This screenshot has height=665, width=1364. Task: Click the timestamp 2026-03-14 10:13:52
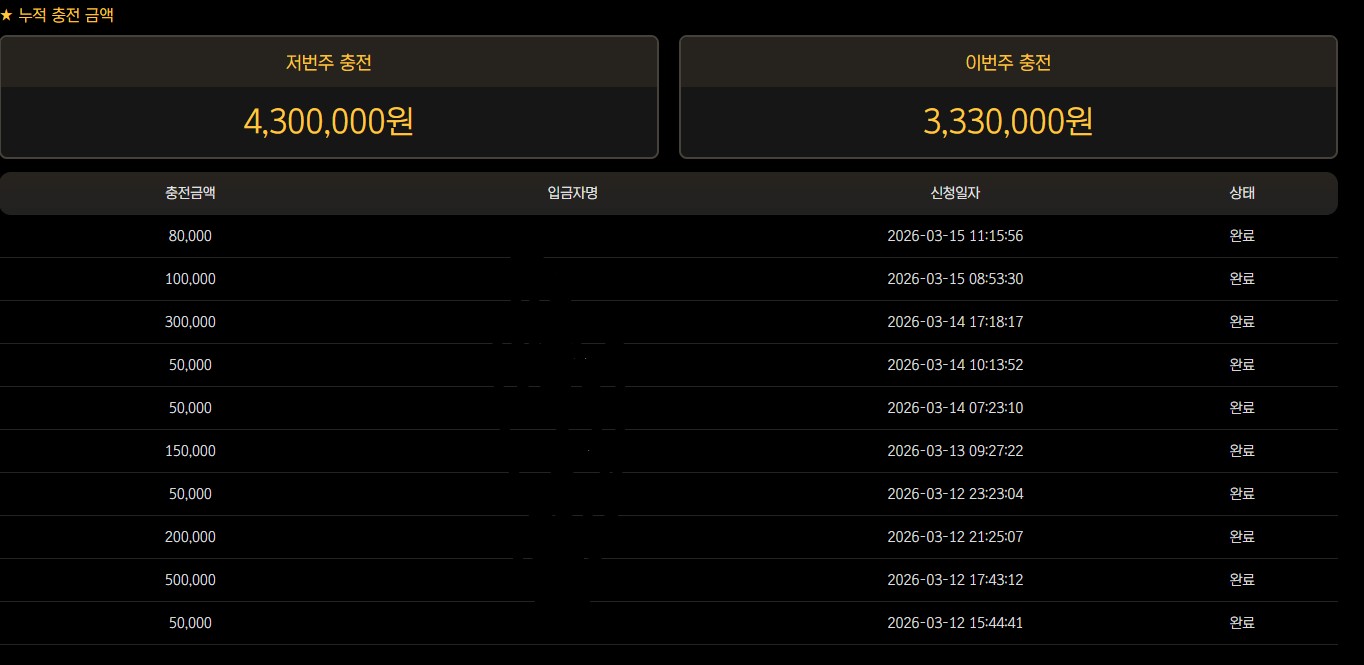(x=955, y=365)
